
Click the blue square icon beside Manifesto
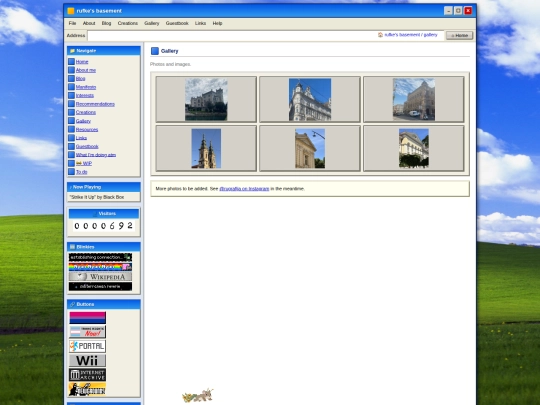(71, 87)
